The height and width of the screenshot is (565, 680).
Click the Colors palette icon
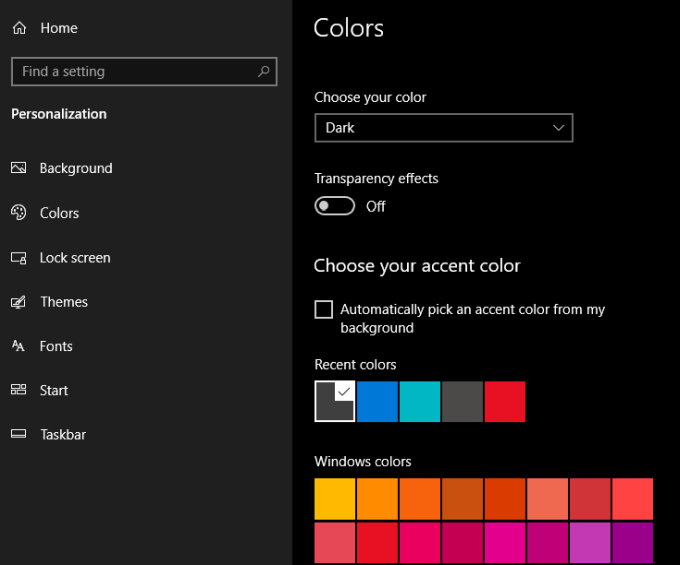tap(19, 213)
